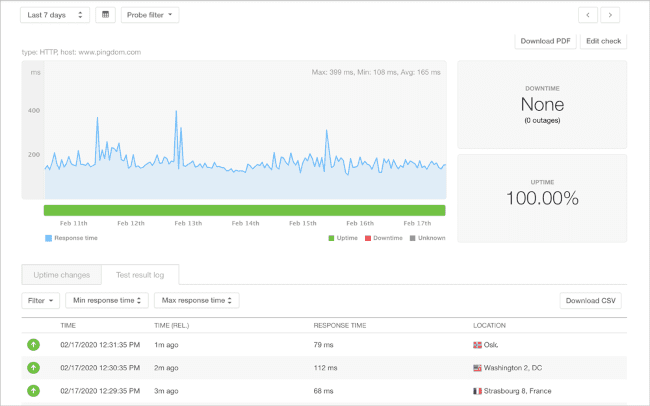
Task: Click the green uptime status bar
Action: tap(245, 210)
